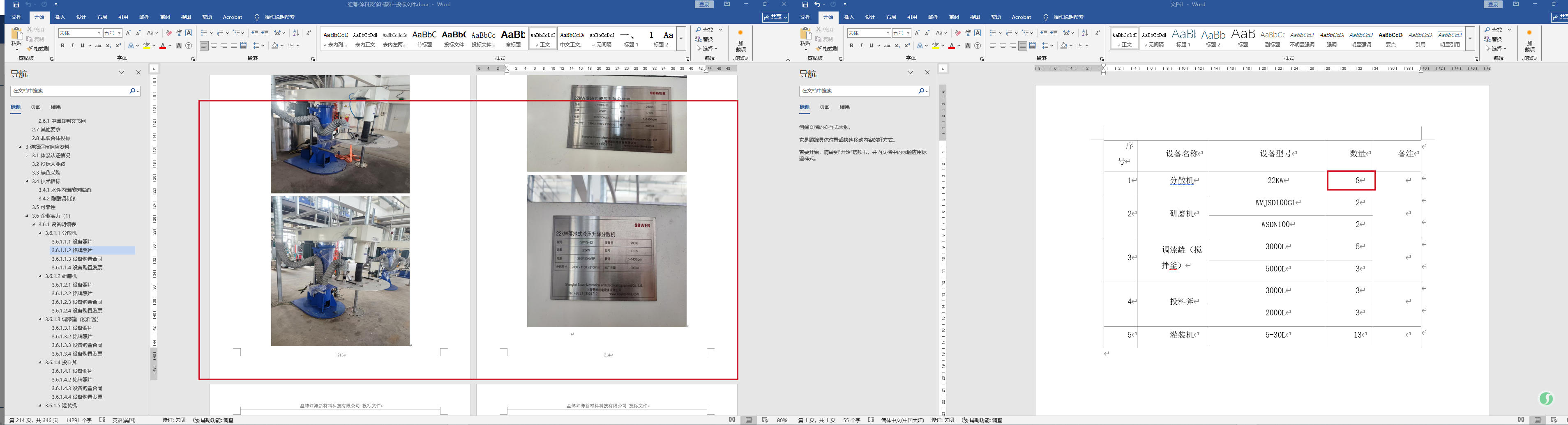
Task: Toggle Bold formatting in left window ribbon
Action: click(x=62, y=46)
